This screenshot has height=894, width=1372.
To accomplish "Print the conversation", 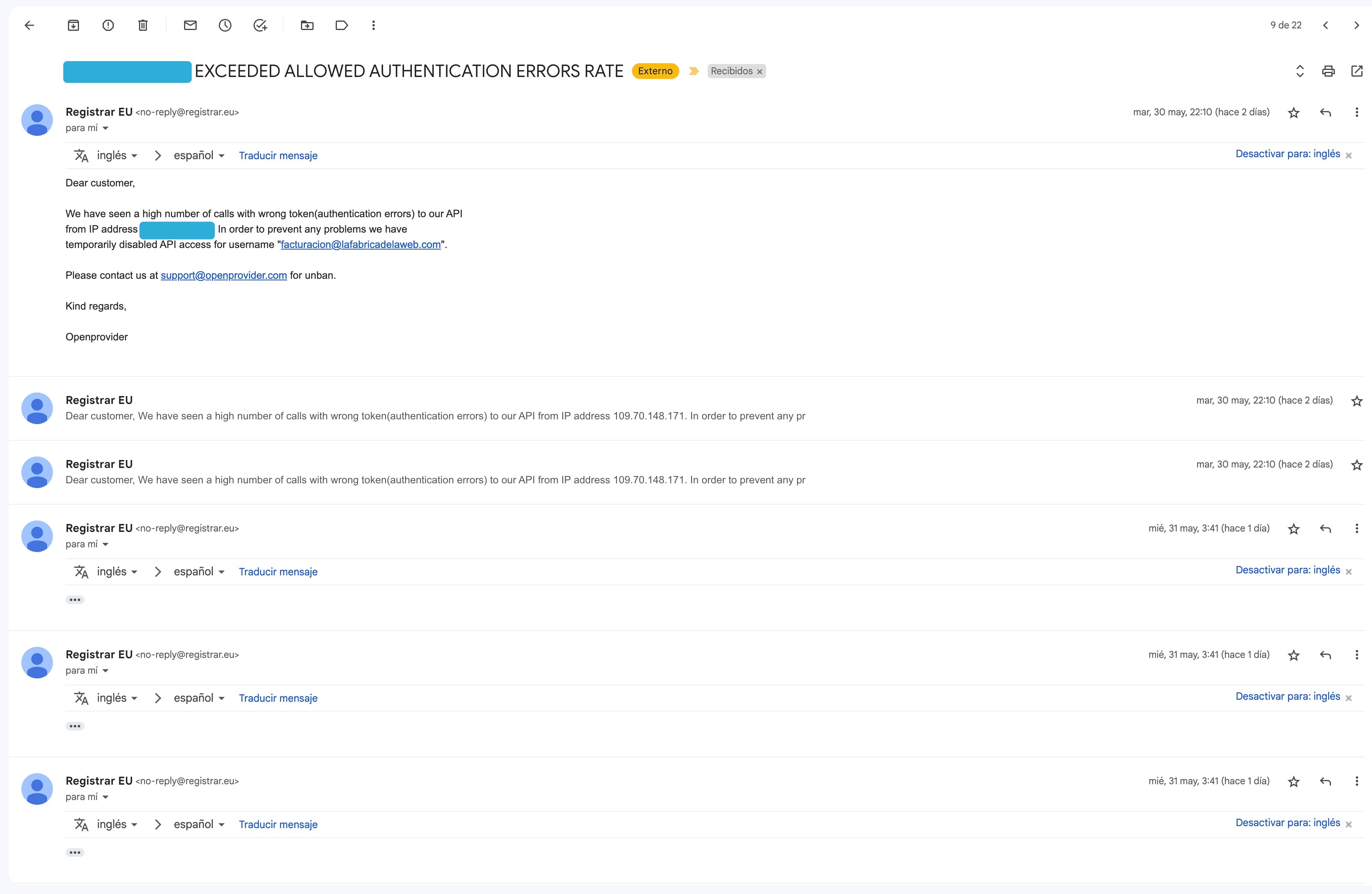I will tap(1329, 71).
